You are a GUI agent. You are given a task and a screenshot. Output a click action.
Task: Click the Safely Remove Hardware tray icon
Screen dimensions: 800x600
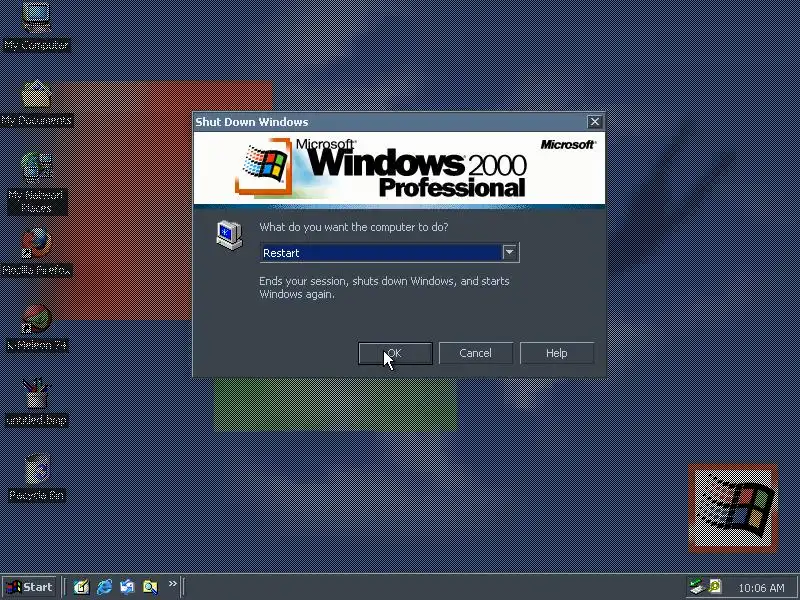point(696,587)
